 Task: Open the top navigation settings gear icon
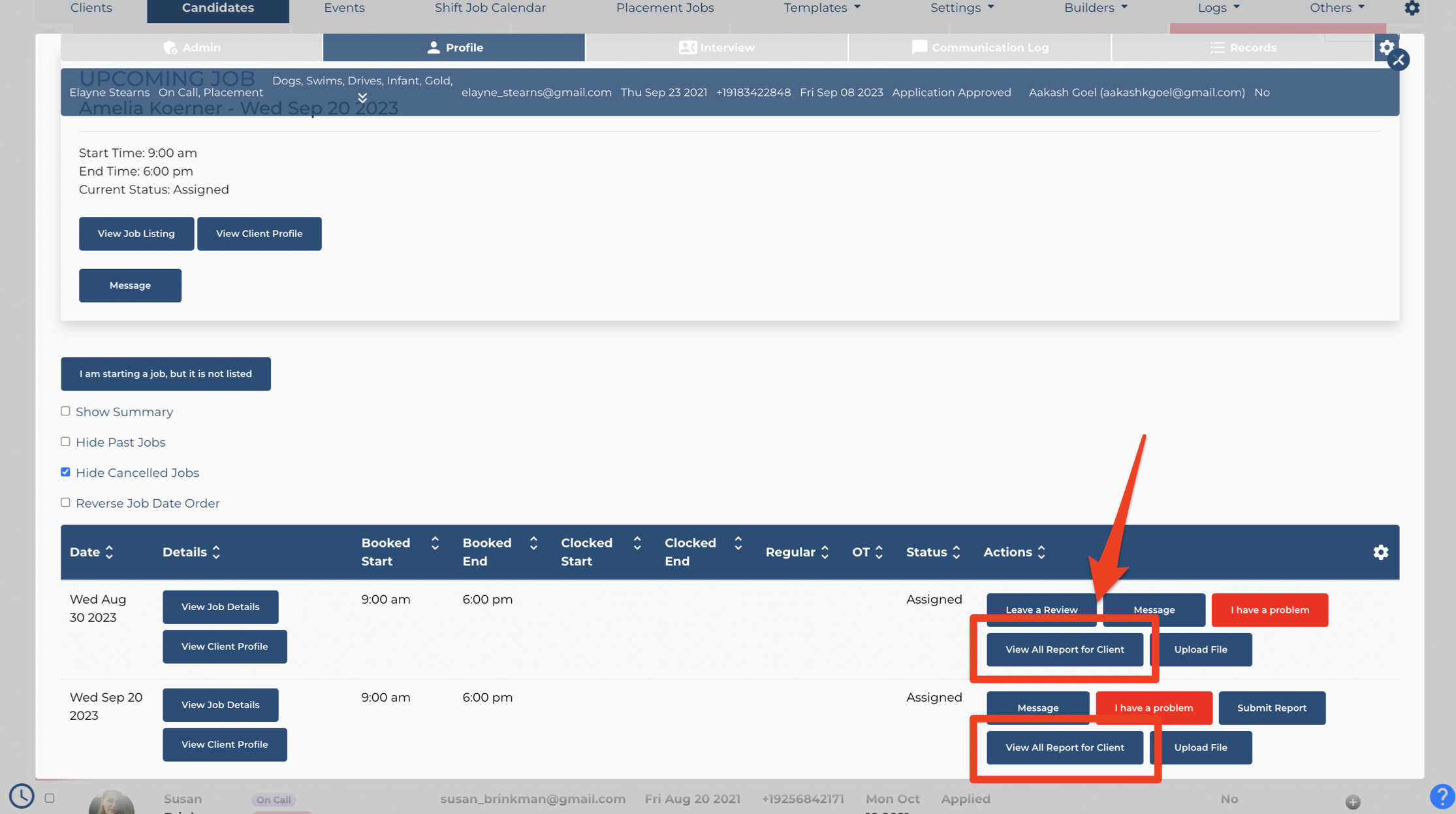1412,8
